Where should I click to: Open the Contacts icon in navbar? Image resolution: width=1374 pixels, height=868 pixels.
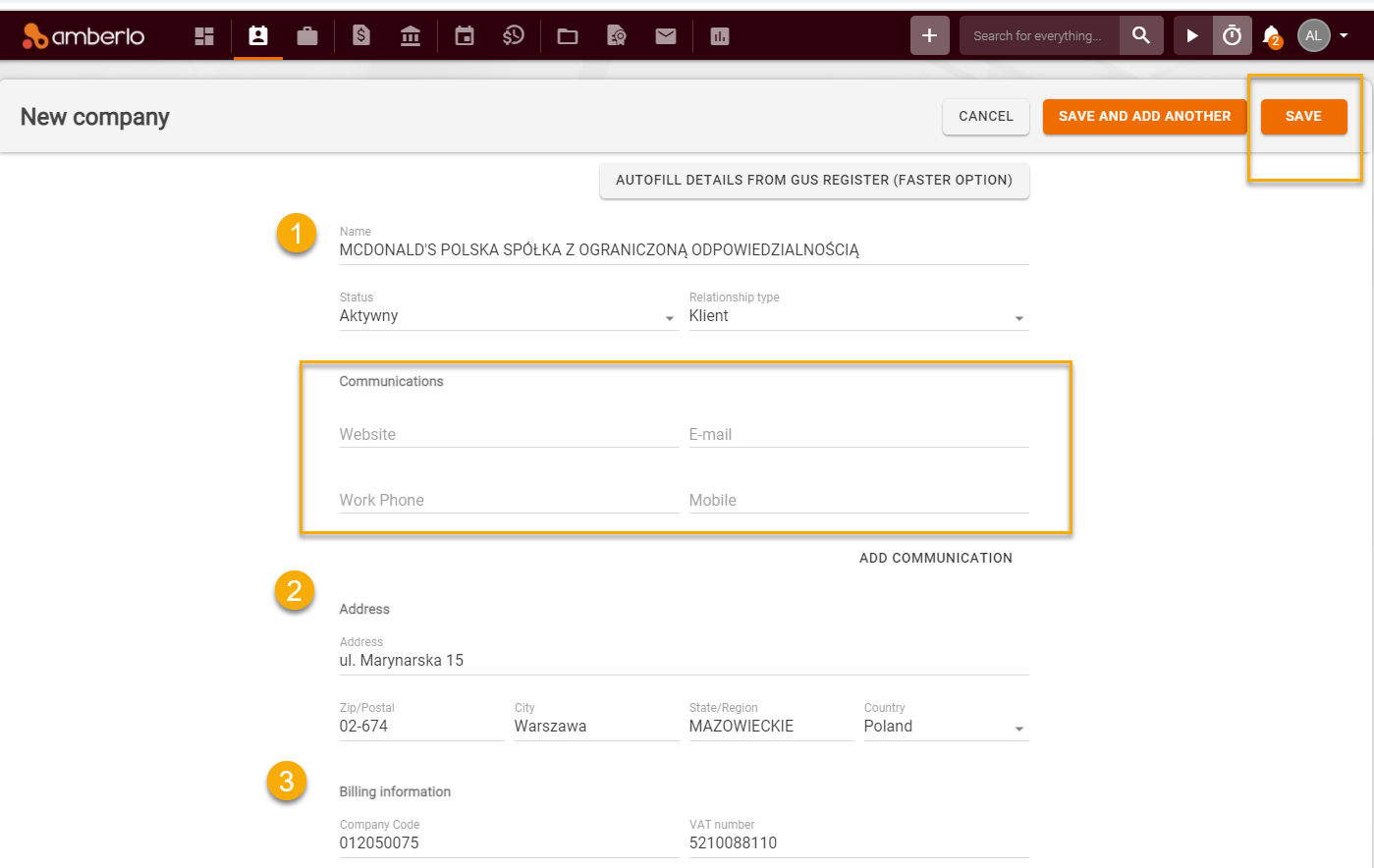[x=258, y=36]
